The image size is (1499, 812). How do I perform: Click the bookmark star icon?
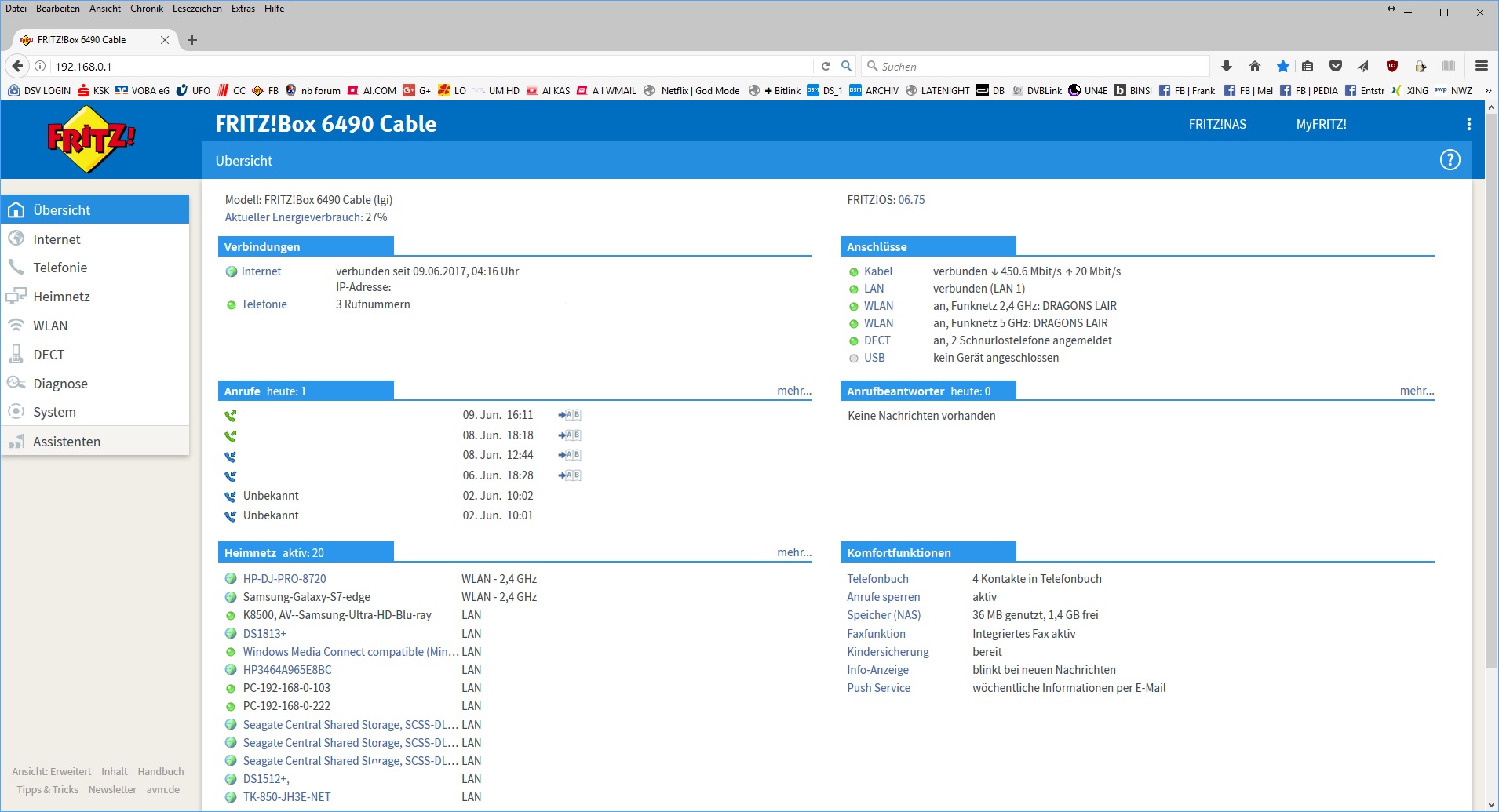(1282, 67)
